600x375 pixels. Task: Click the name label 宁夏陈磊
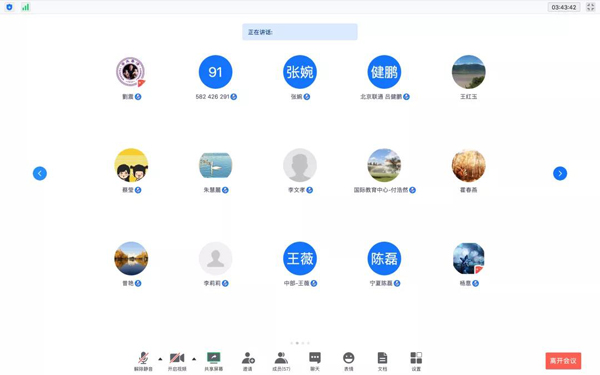coord(381,283)
